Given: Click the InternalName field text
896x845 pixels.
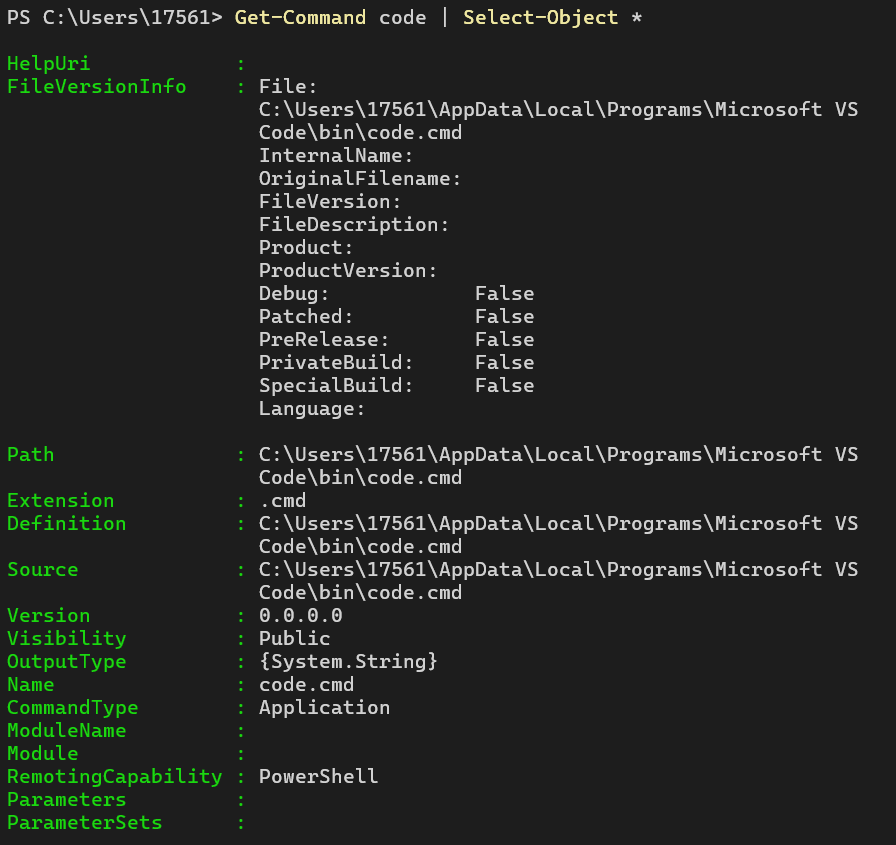Looking at the screenshot, I should point(336,156).
